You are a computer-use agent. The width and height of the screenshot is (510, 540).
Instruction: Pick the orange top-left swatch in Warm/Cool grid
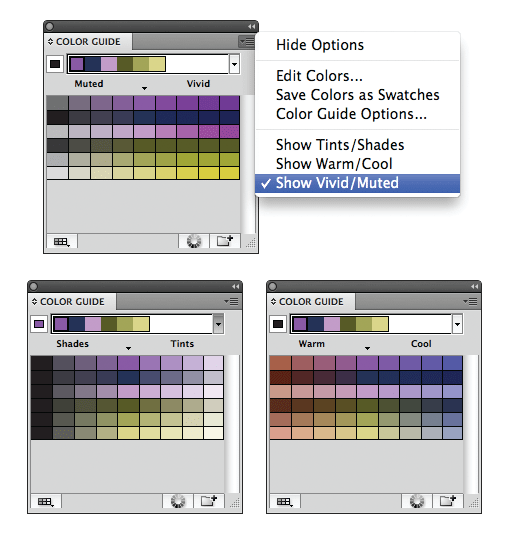[280, 363]
